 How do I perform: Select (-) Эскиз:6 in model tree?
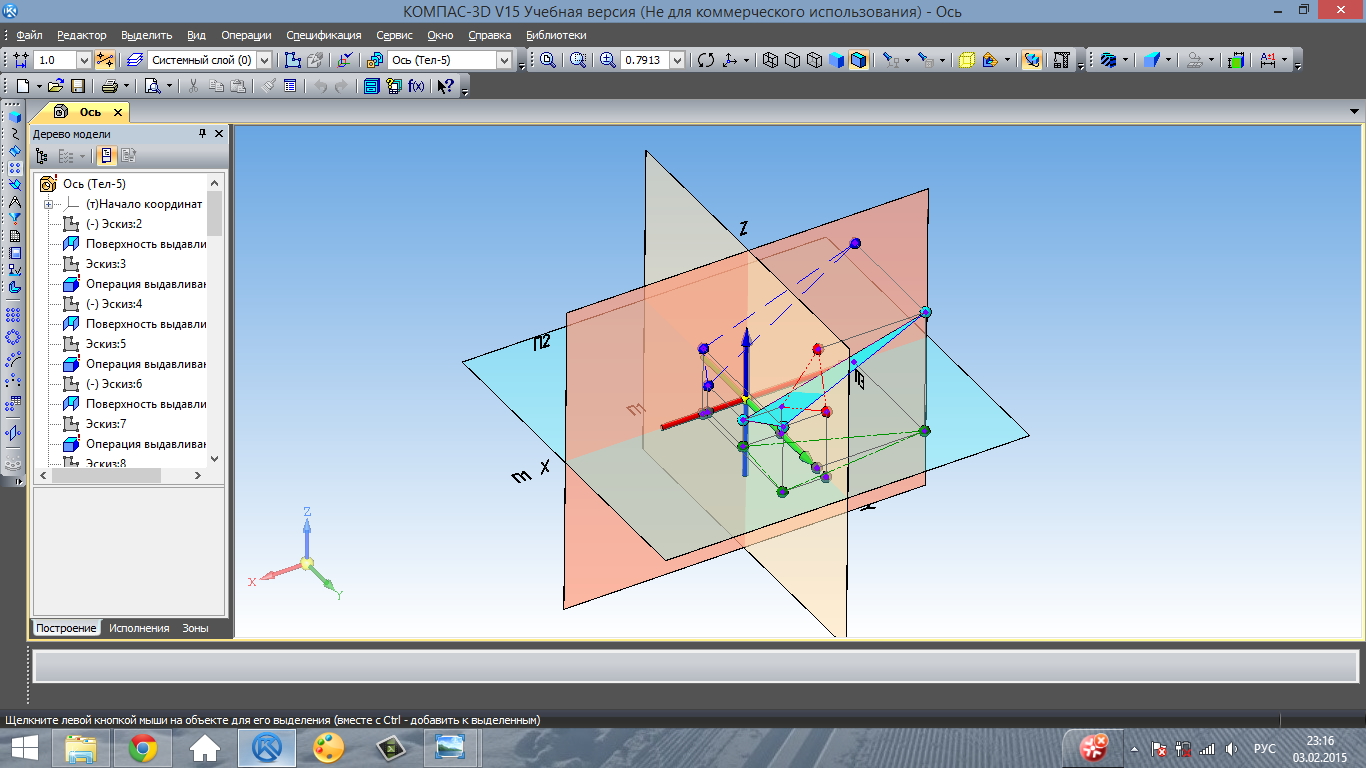pos(114,384)
